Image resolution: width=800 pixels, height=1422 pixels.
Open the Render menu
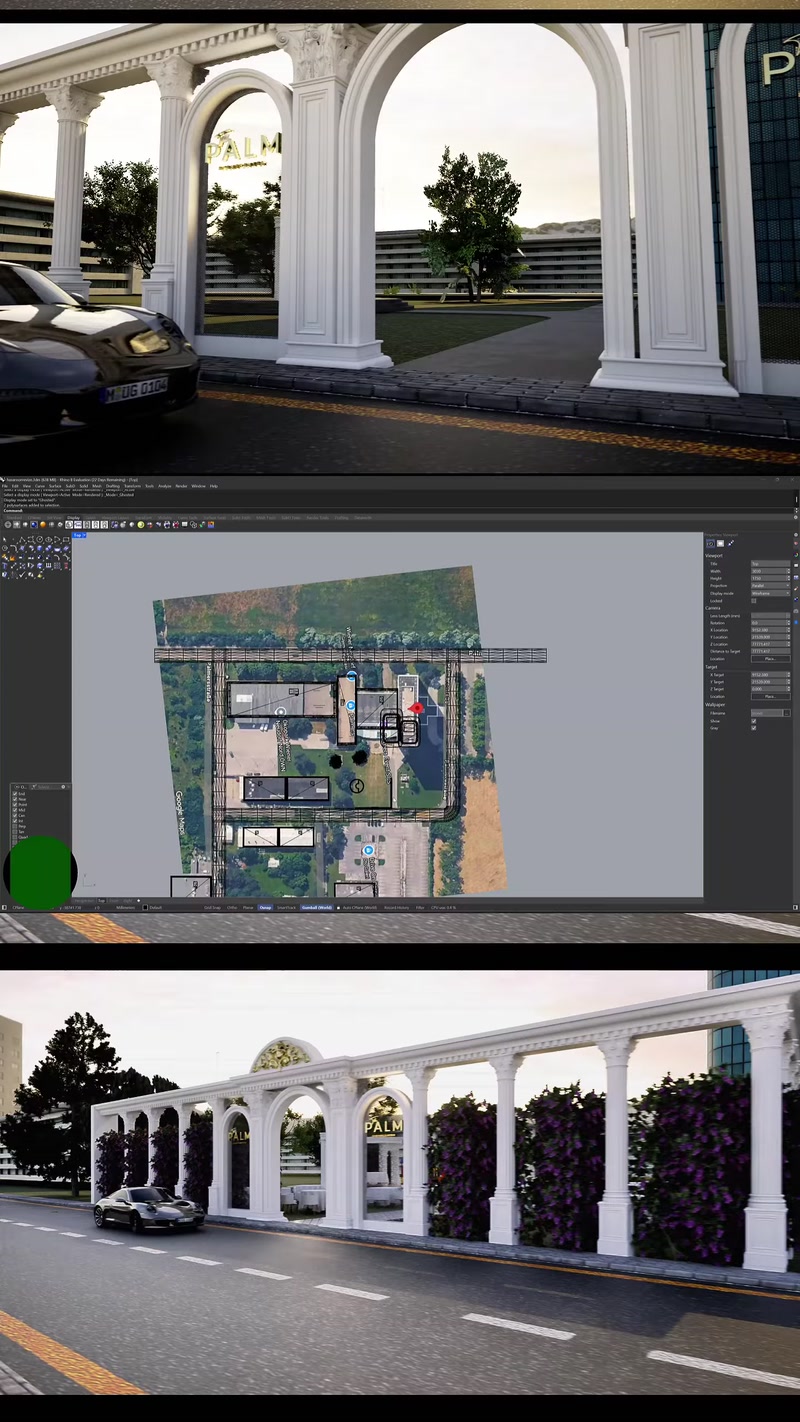[181, 486]
